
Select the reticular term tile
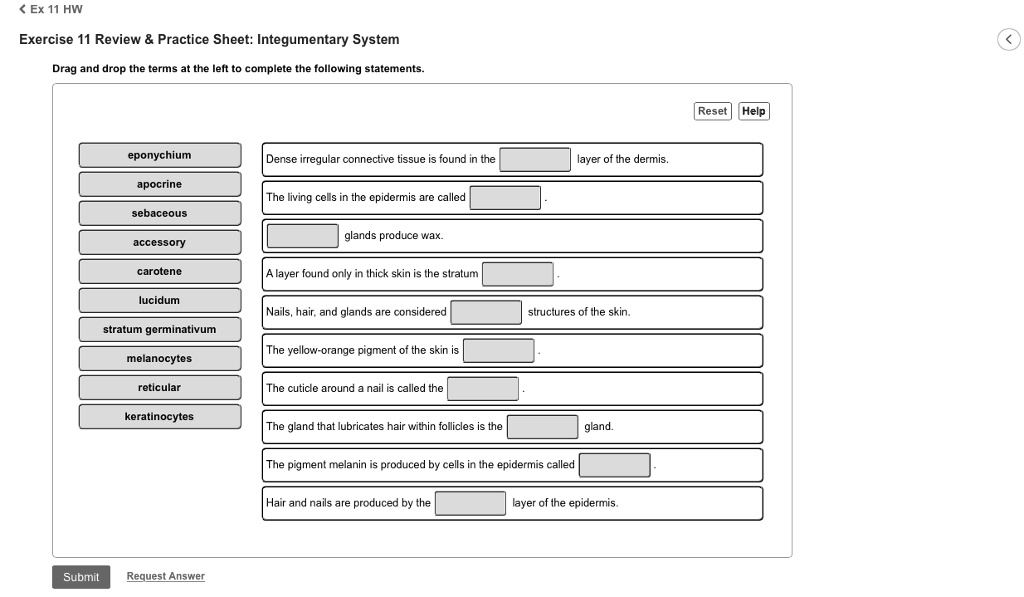point(159,387)
